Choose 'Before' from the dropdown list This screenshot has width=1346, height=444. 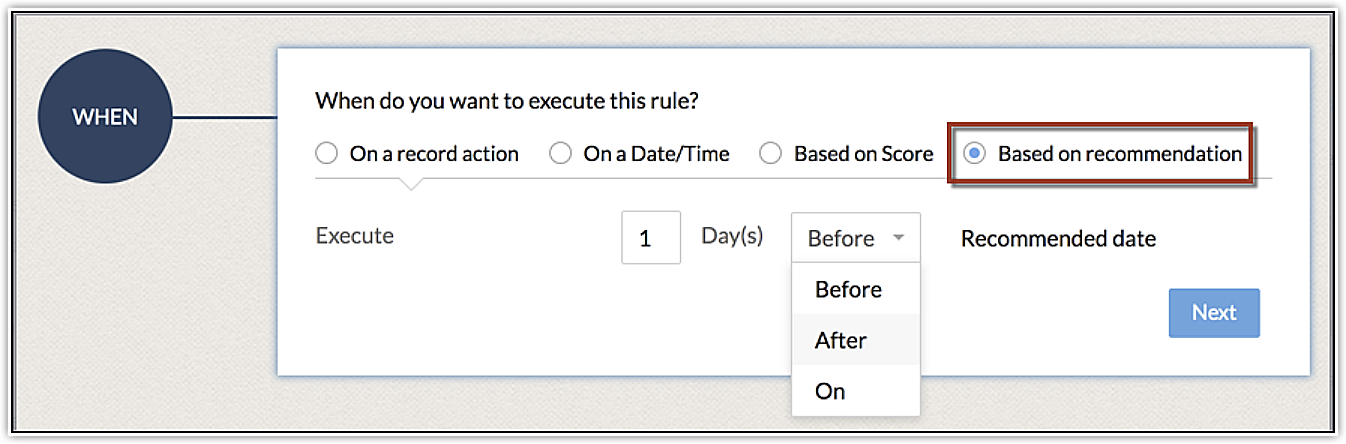[x=848, y=289]
